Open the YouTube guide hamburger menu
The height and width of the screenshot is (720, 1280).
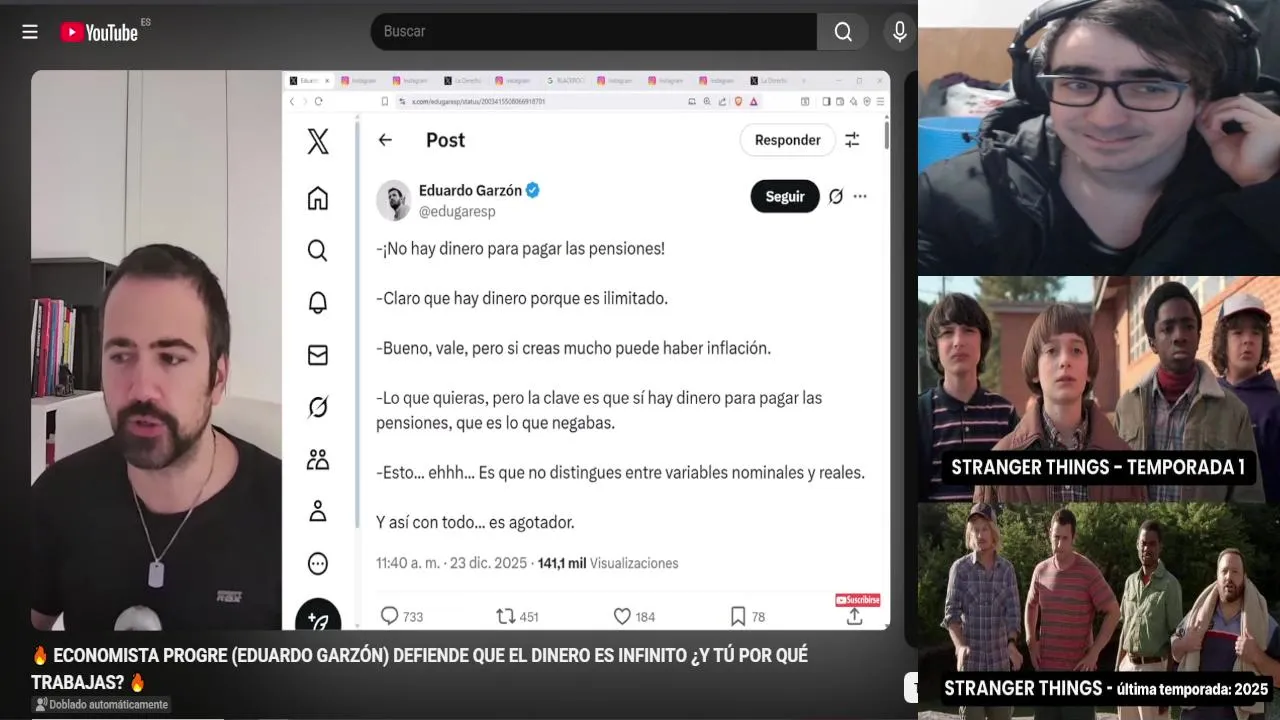[30, 32]
